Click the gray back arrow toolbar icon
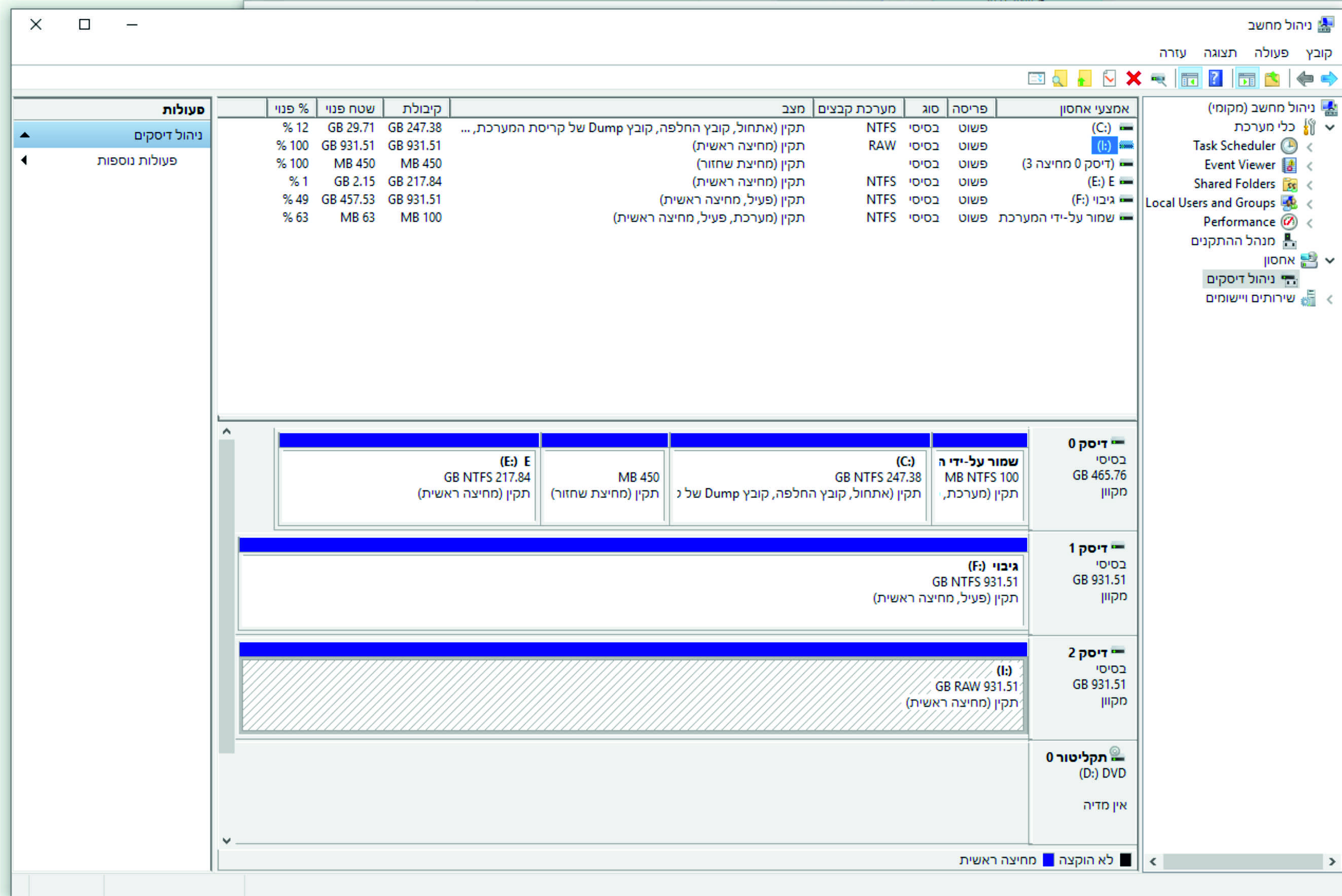Screen dimensions: 1342x896 1305,78
